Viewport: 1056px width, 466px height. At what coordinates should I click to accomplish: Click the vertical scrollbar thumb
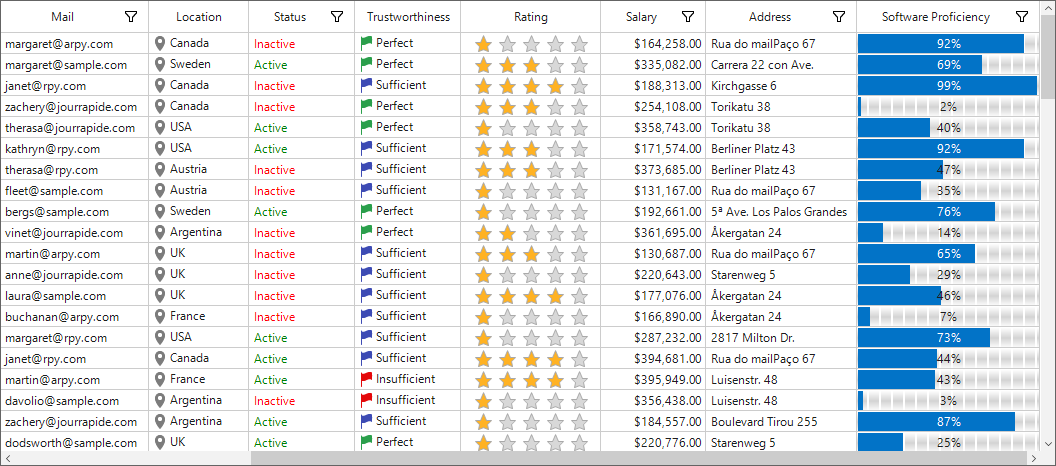(1048, 56)
